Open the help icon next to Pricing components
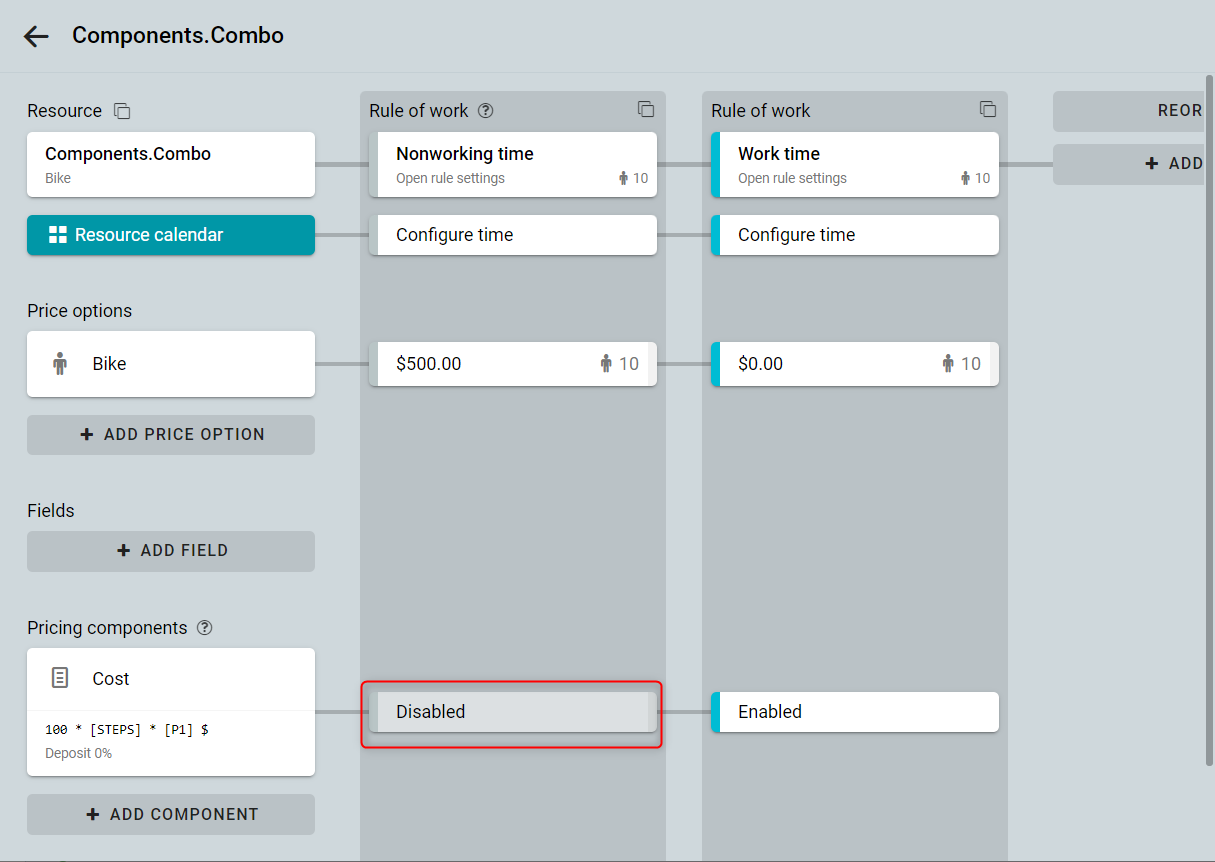Image resolution: width=1215 pixels, height=862 pixels. 205,628
